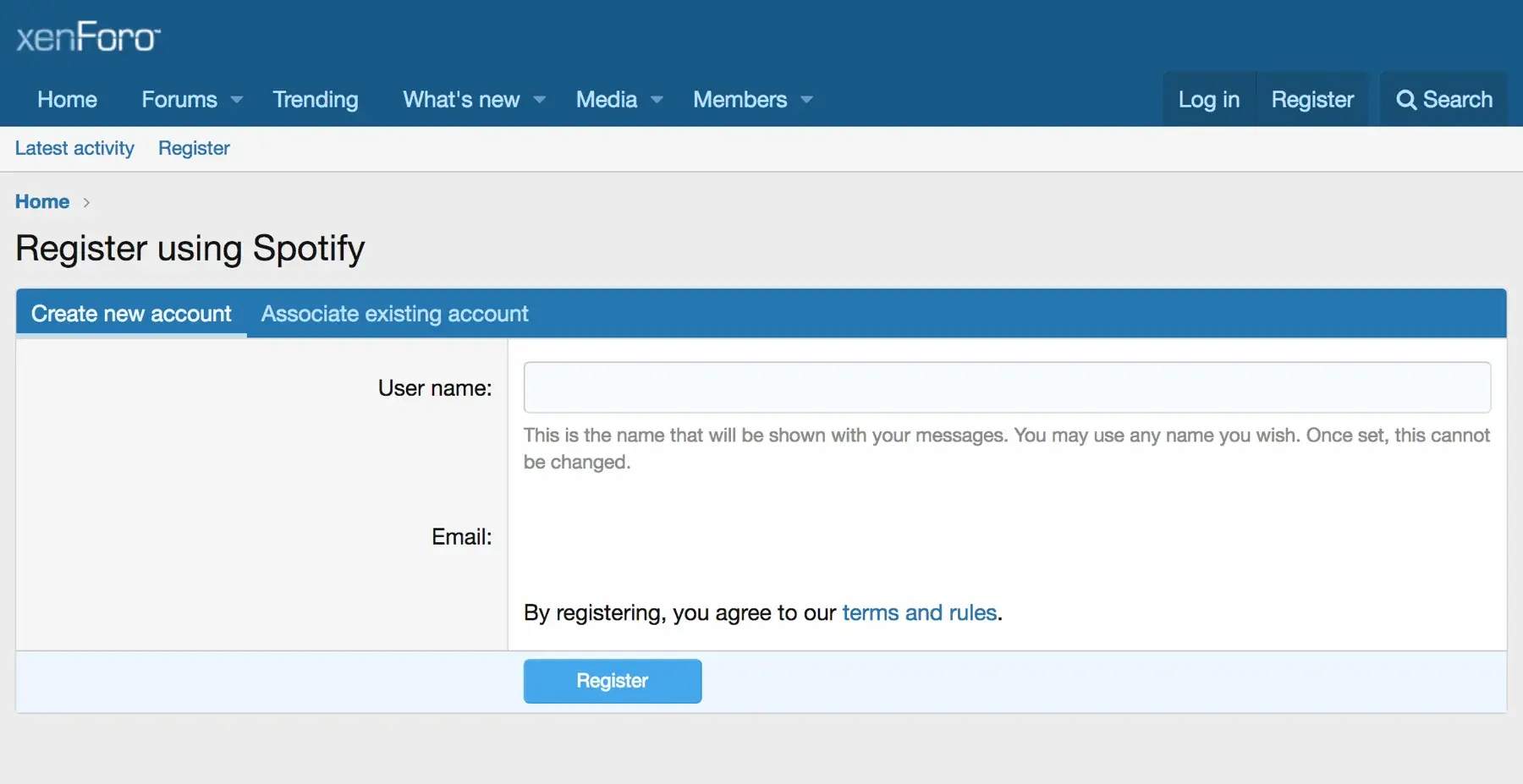Open the Forums navigation item
1523x784 pixels.
pyautogui.click(x=179, y=100)
